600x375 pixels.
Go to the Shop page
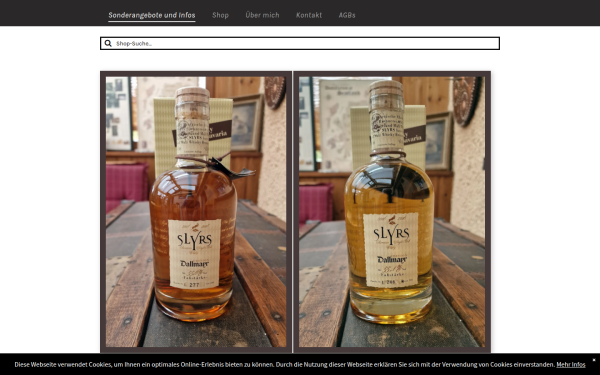point(220,15)
